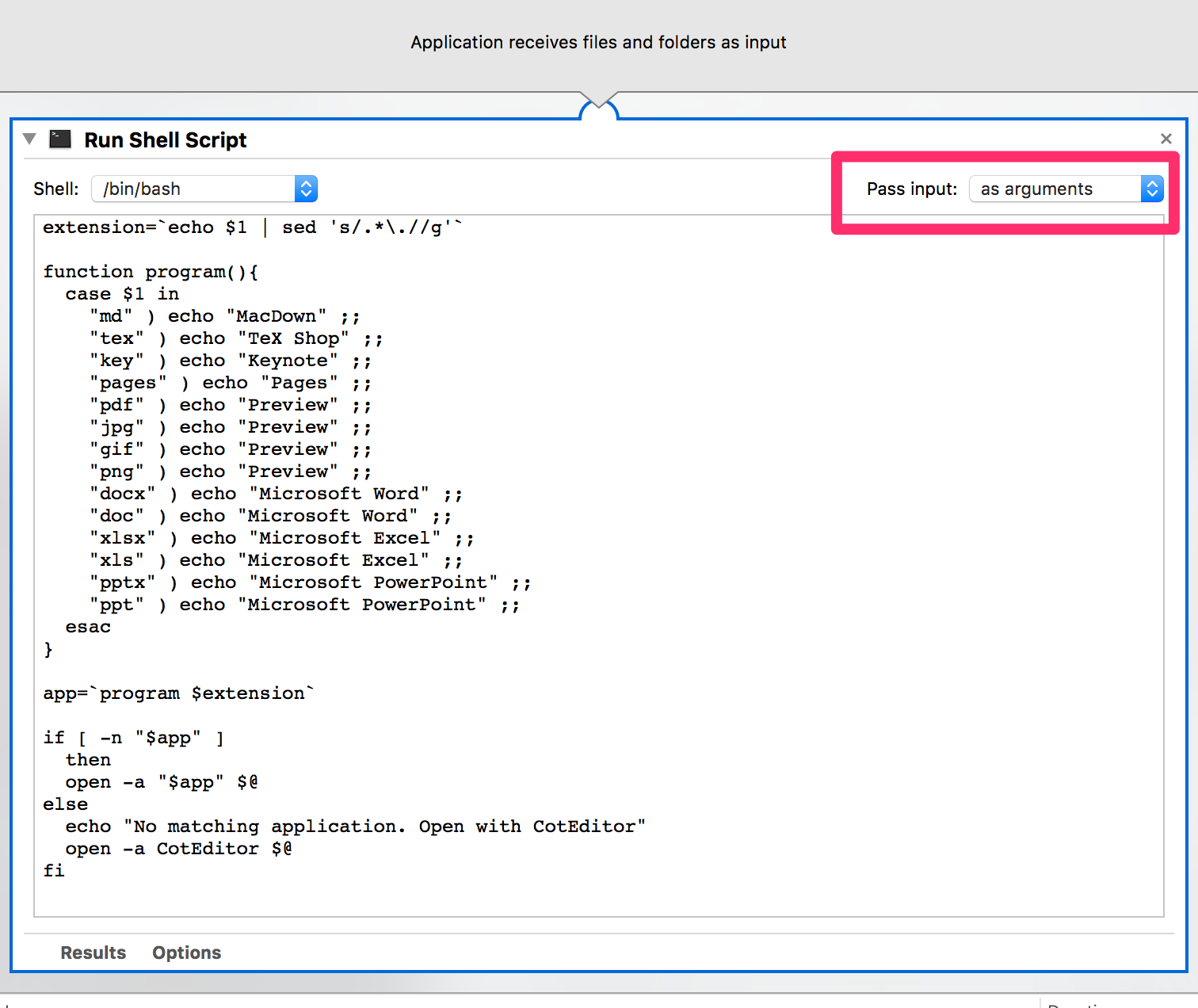Click the empty area below the script text
The width and height of the screenshot is (1198, 1008).
click(x=598, y=899)
